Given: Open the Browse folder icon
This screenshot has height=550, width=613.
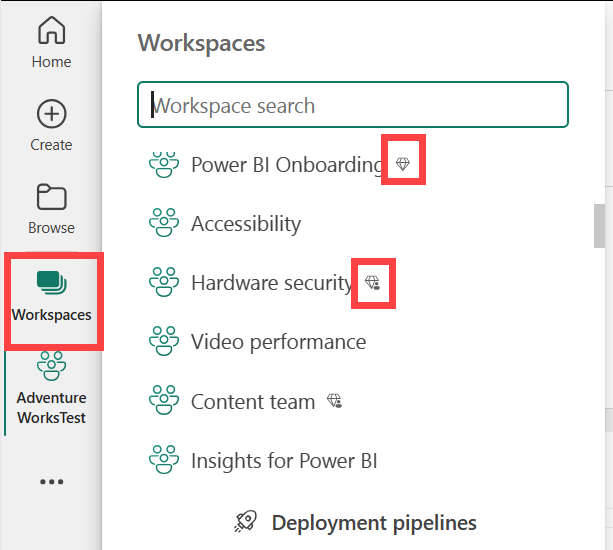Looking at the screenshot, I should 51,197.
